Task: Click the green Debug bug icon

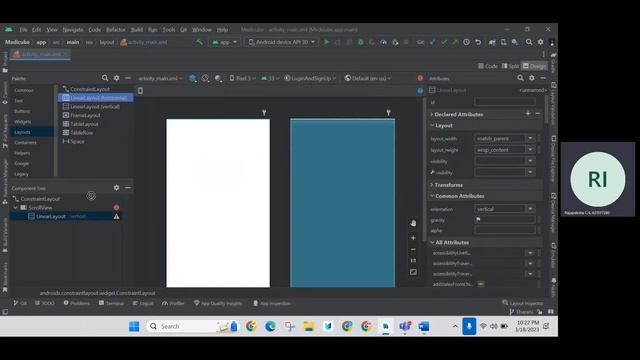Action: [360, 42]
